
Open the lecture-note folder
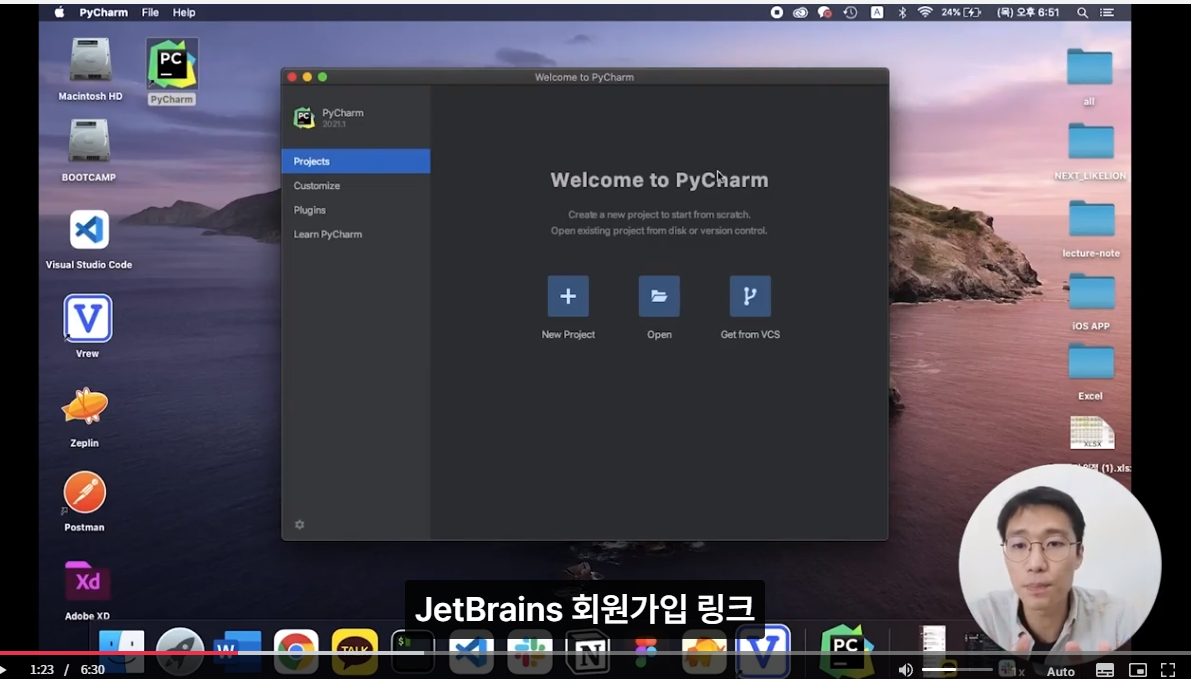coord(1091,219)
